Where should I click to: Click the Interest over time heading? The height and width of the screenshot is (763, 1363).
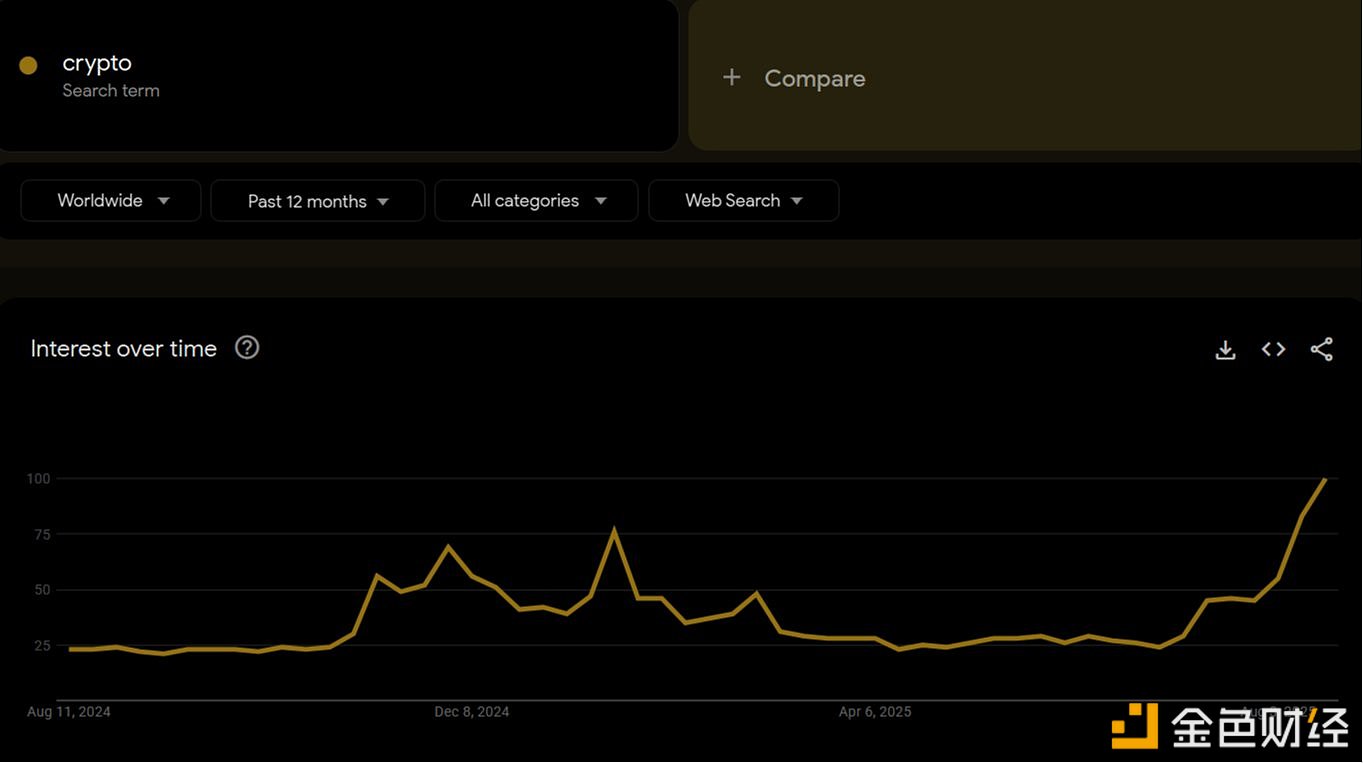tap(124, 349)
